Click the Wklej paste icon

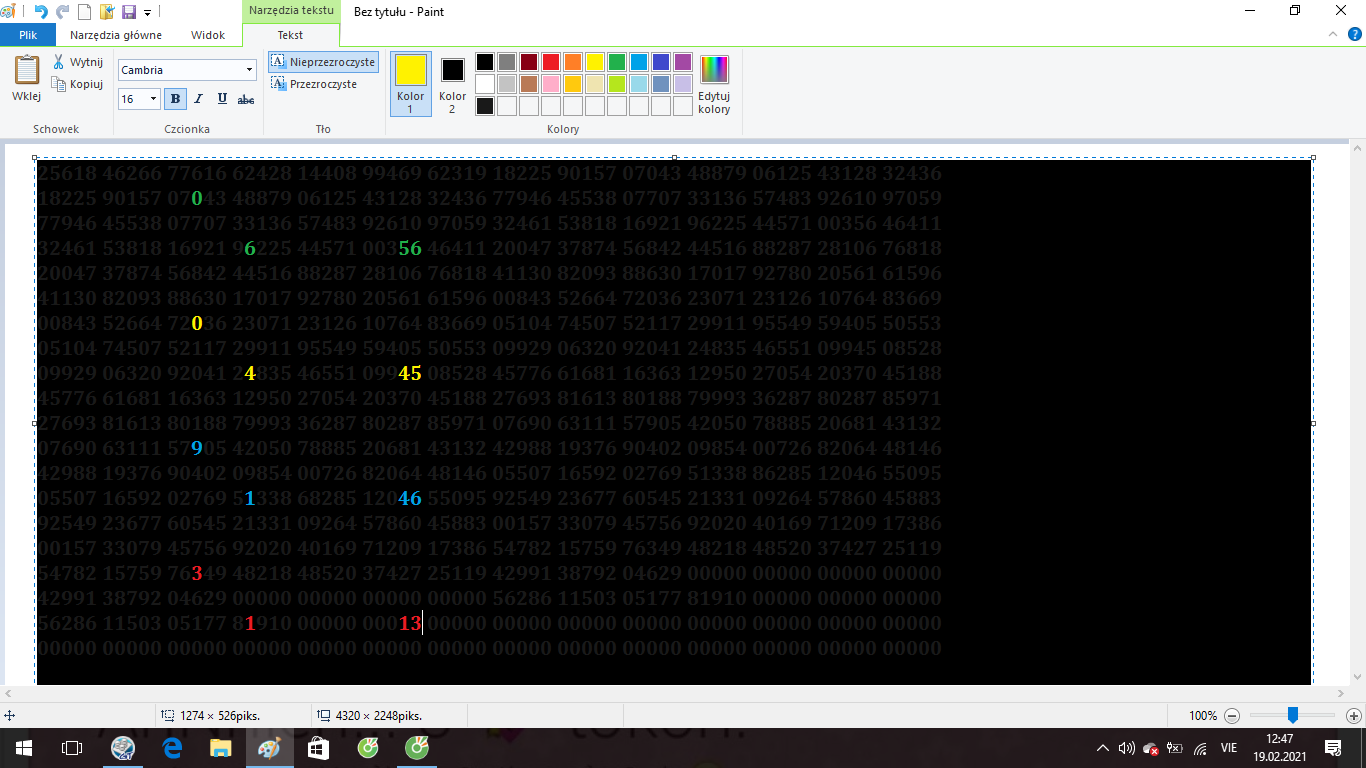click(x=26, y=72)
